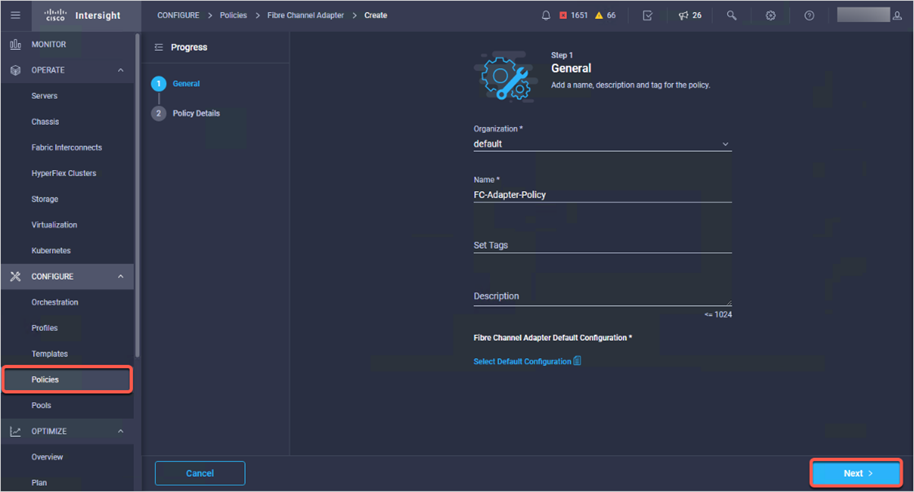Click the Description text area

[x=602, y=296]
